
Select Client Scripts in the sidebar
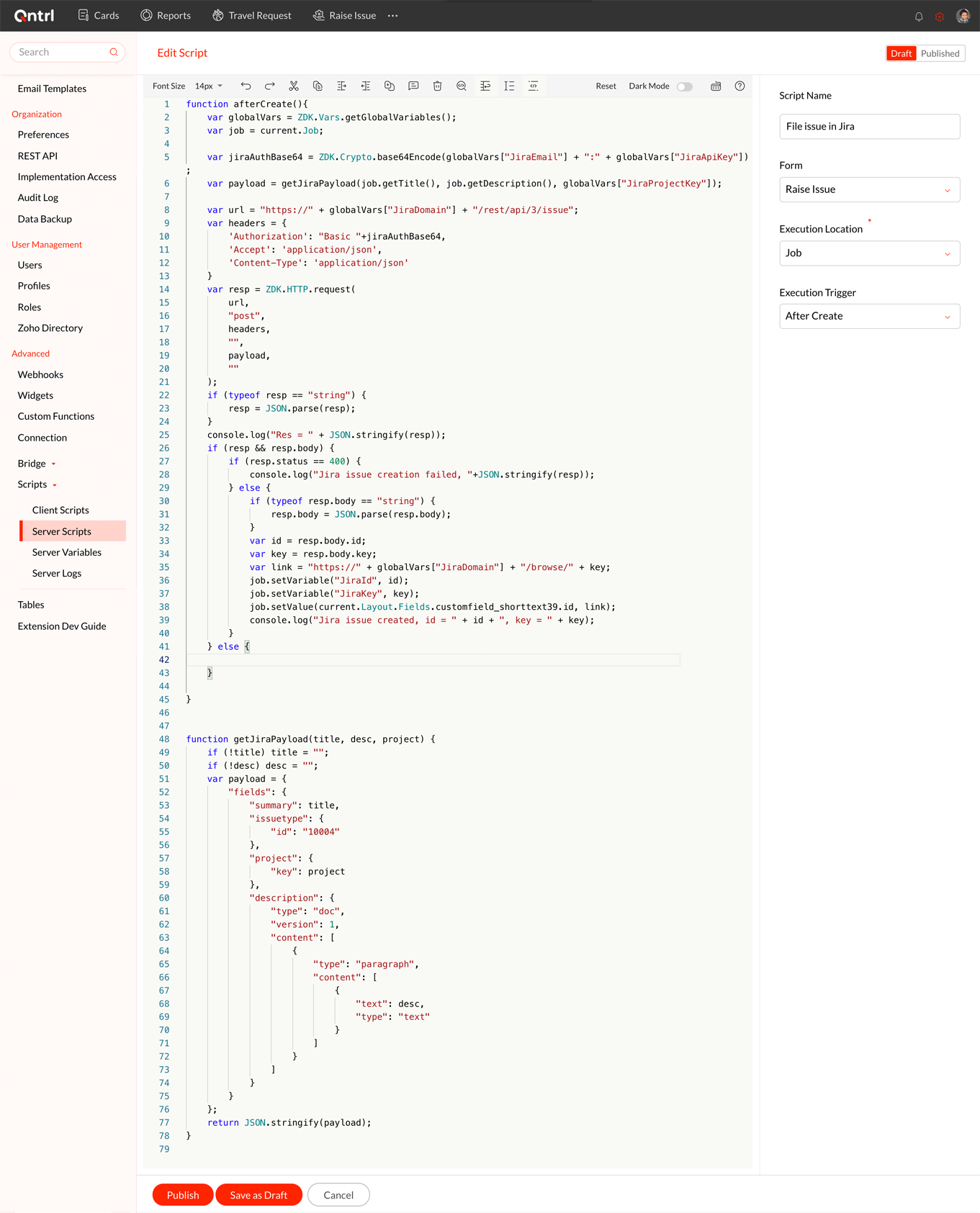pyautogui.click(x=60, y=510)
